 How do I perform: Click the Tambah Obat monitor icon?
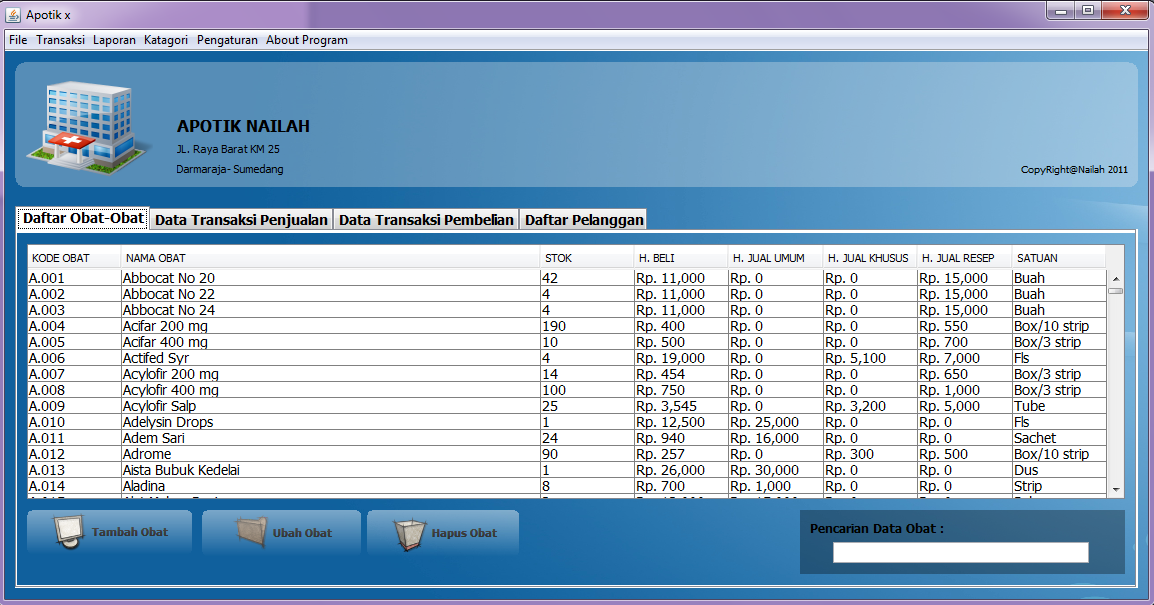[x=68, y=531]
